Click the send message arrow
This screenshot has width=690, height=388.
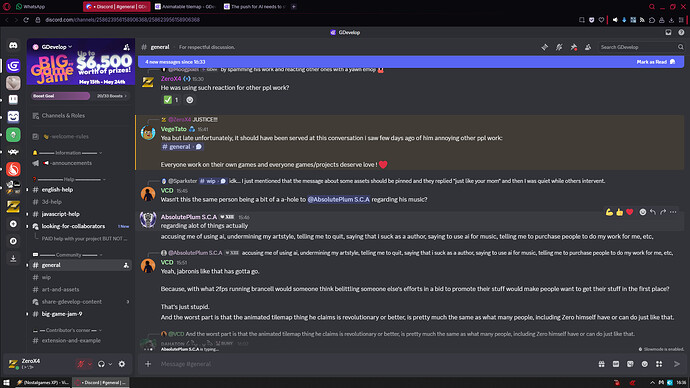(677, 364)
